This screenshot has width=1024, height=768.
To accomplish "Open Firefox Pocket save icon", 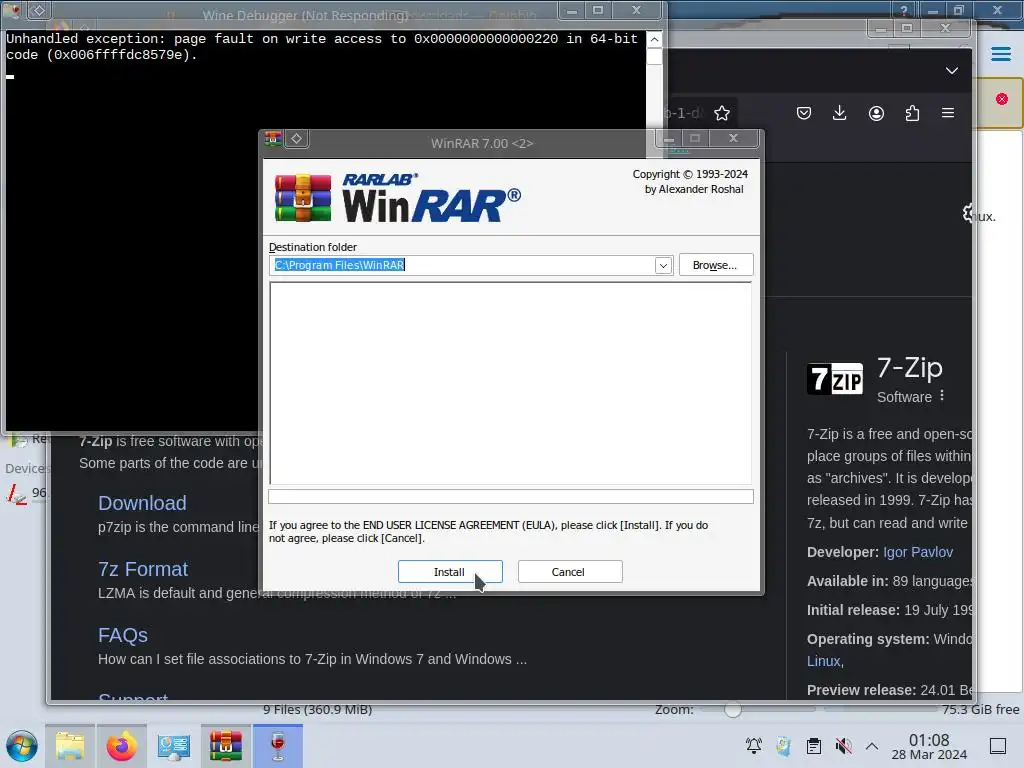I will [x=804, y=113].
